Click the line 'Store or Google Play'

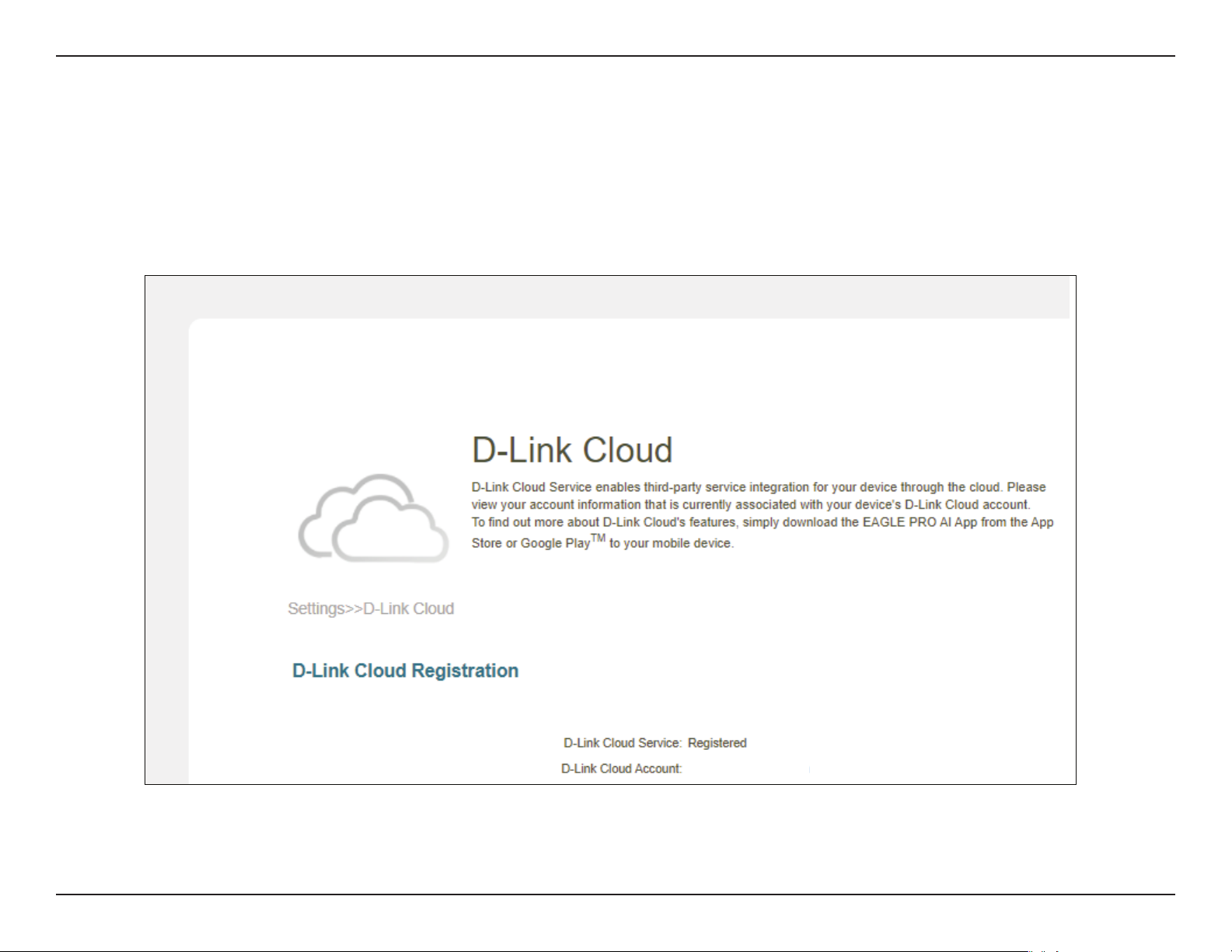[602, 542]
